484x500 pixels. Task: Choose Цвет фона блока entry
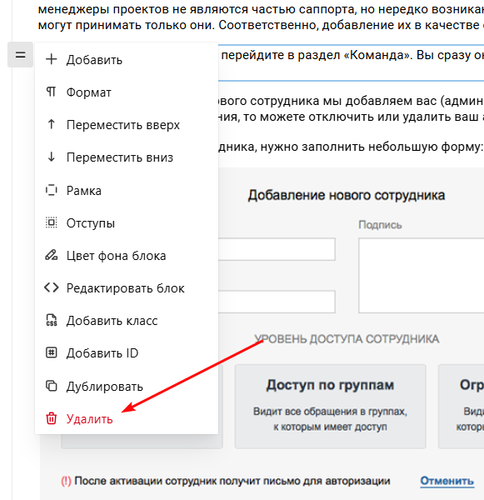pyautogui.click(x=126, y=256)
